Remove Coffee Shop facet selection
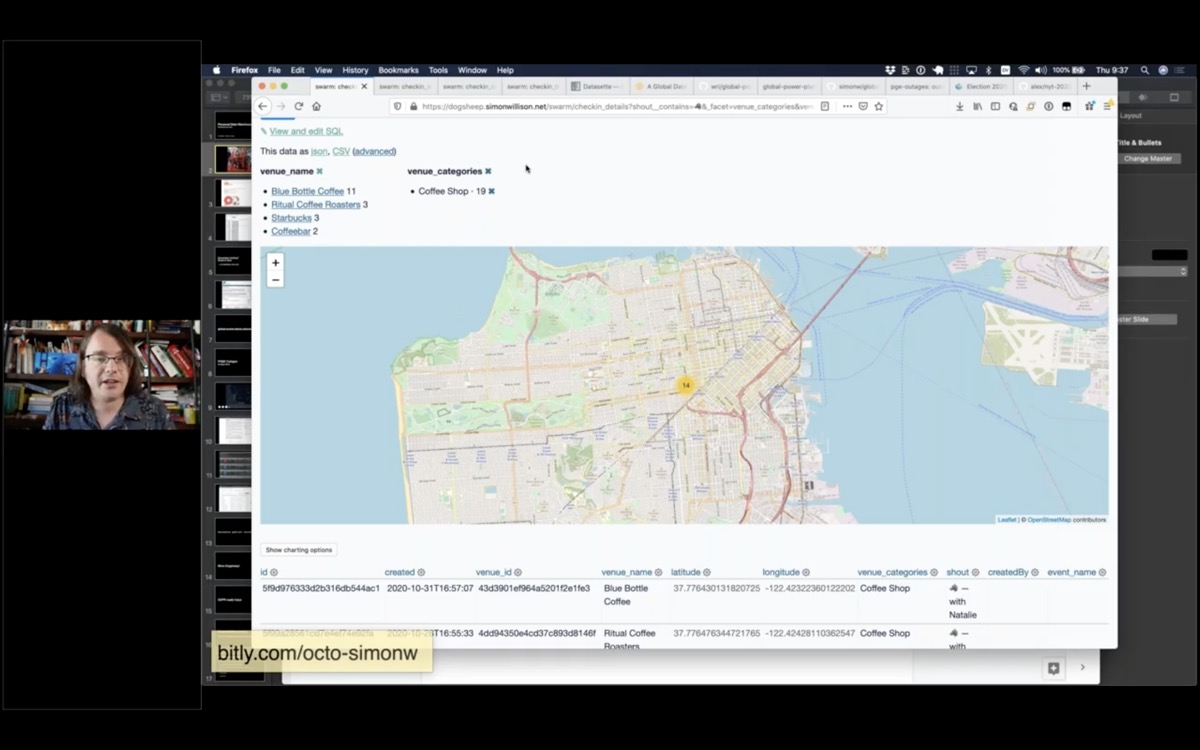1200x750 pixels. point(491,191)
